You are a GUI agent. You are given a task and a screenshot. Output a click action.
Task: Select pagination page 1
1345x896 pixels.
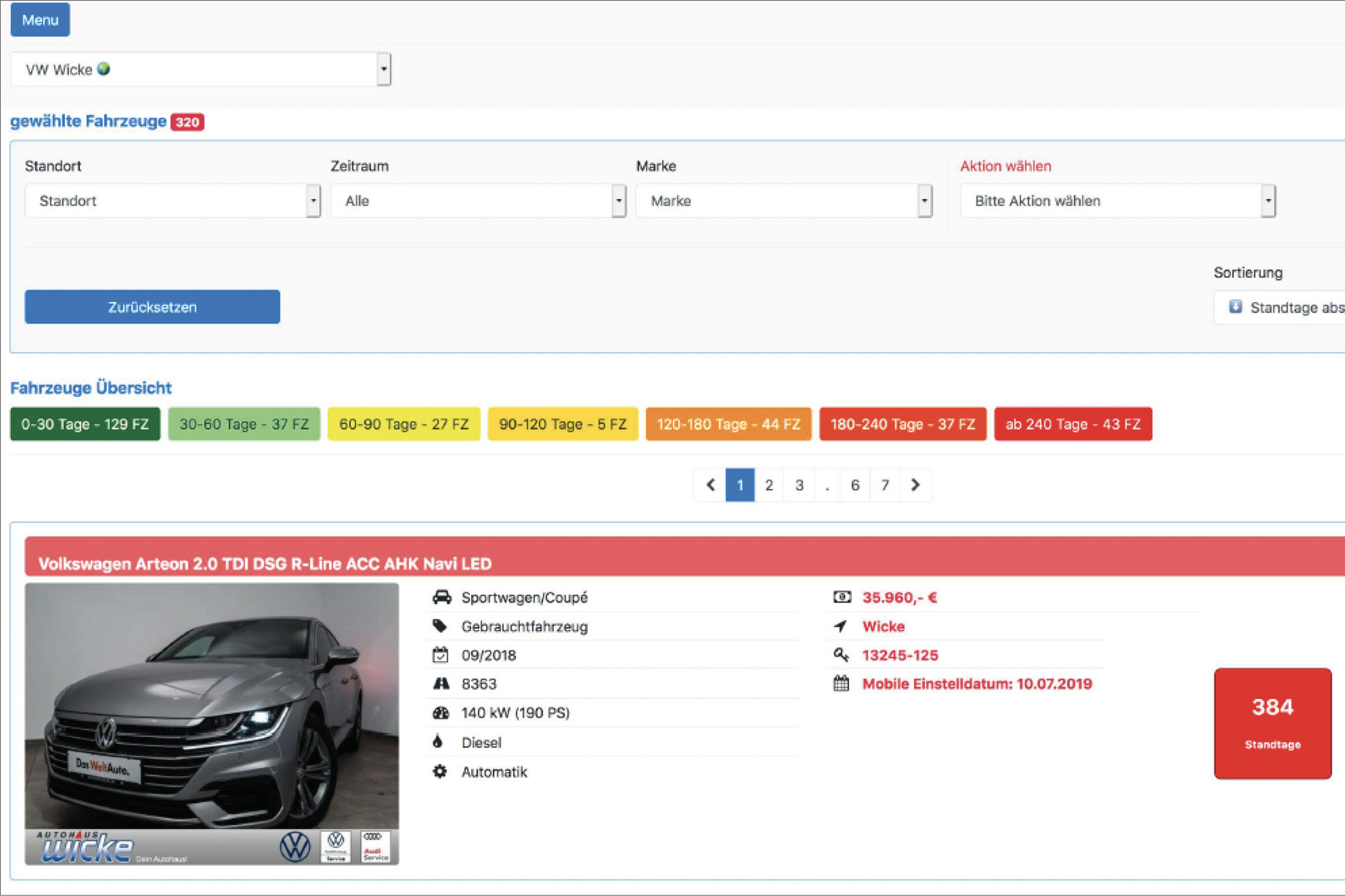pos(740,485)
